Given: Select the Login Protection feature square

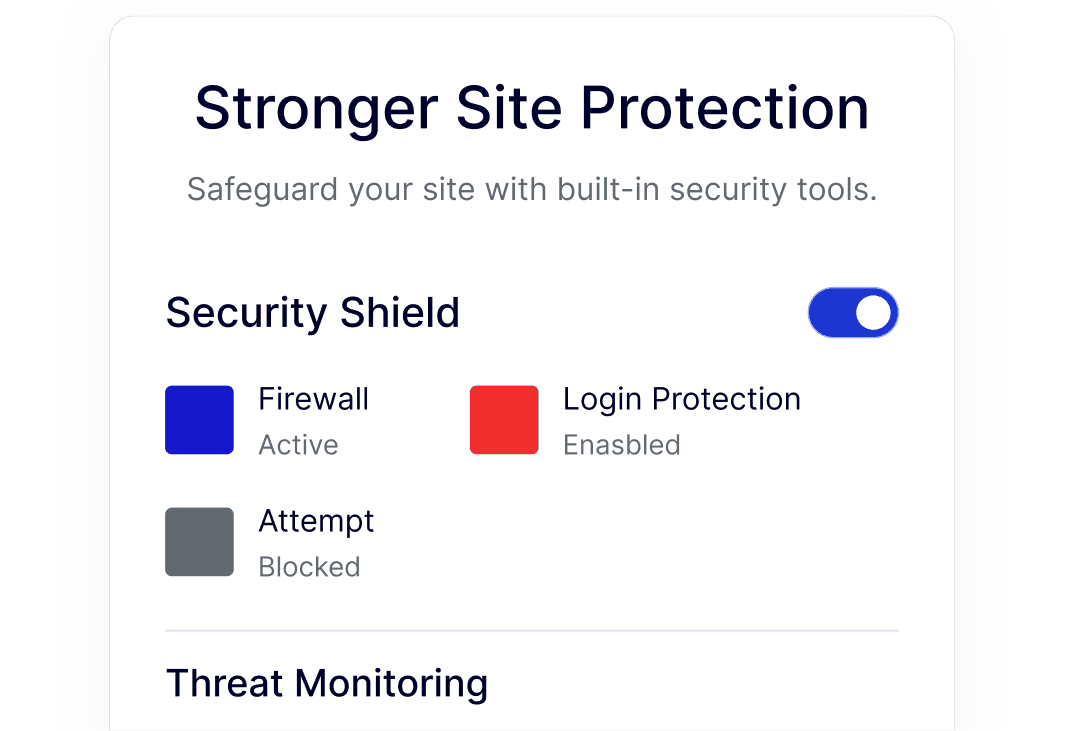Looking at the screenshot, I should click(x=502, y=419).
